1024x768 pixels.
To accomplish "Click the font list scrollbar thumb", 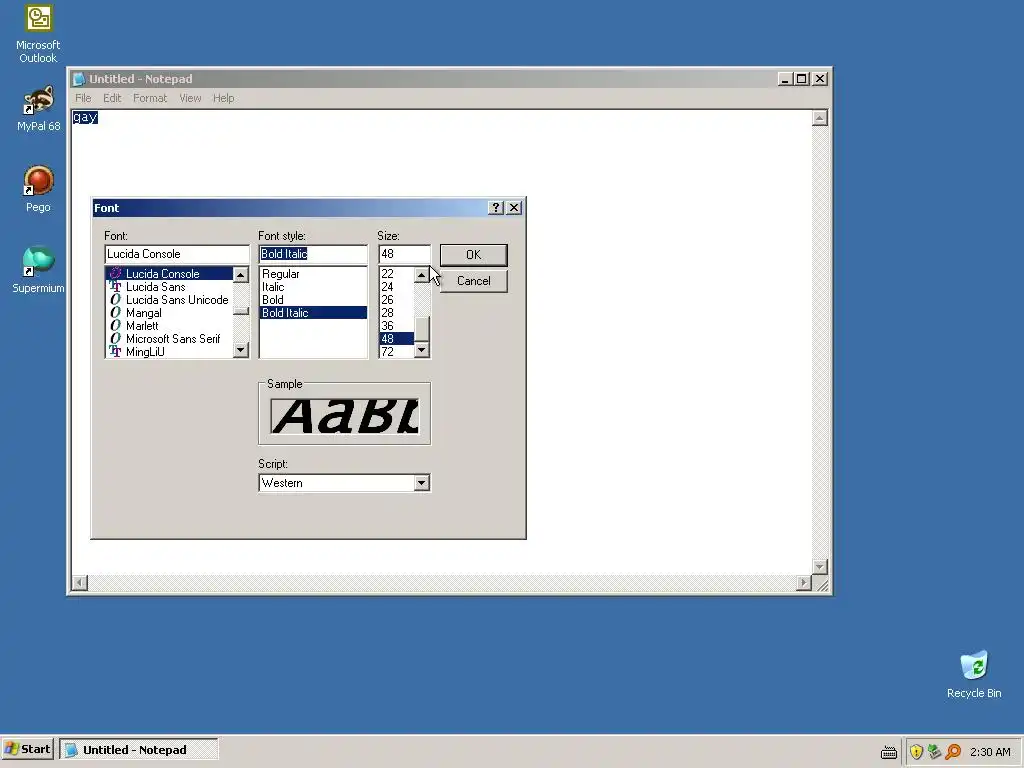I will pos(241,311).
